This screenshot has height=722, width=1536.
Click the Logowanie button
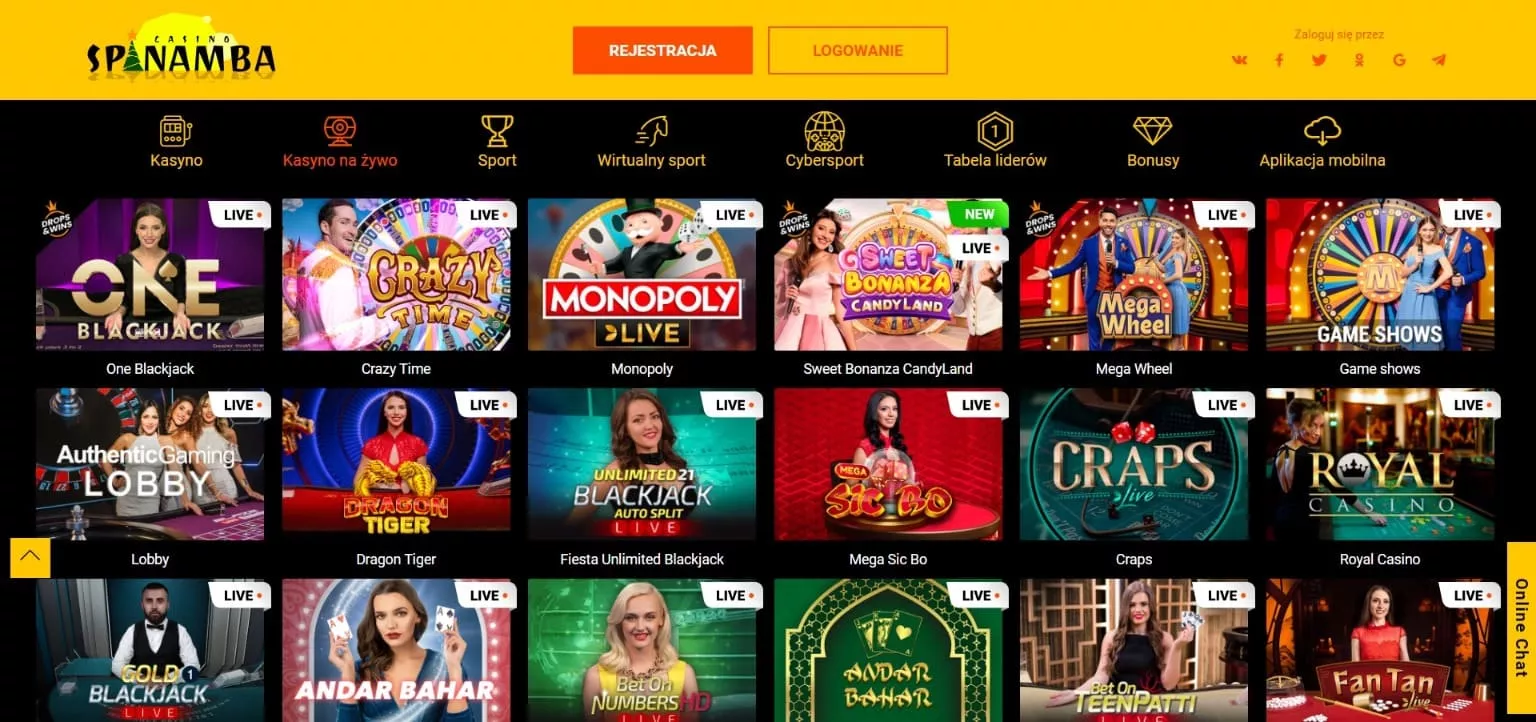click(857, 50)
